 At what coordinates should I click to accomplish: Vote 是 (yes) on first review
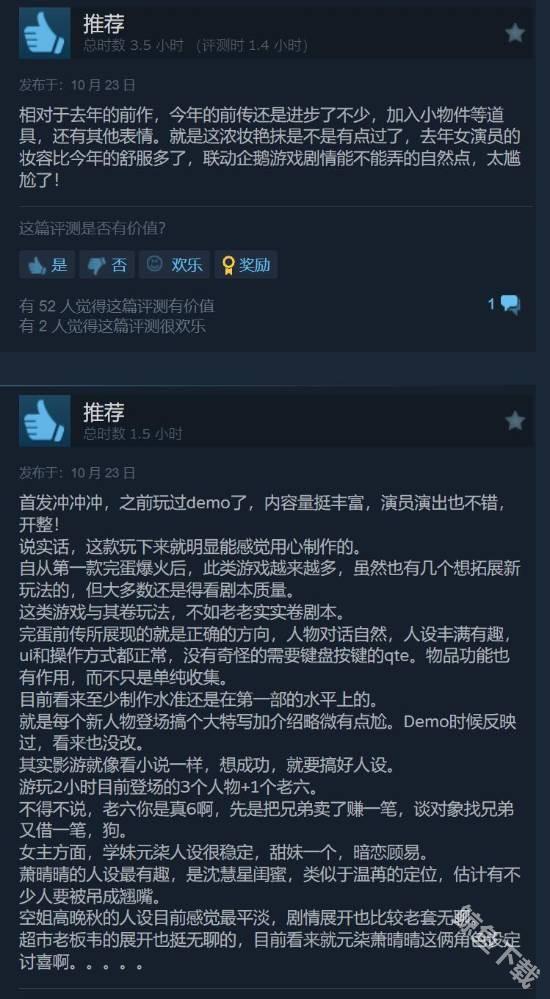pyautogui.click(x=47, y=264)
